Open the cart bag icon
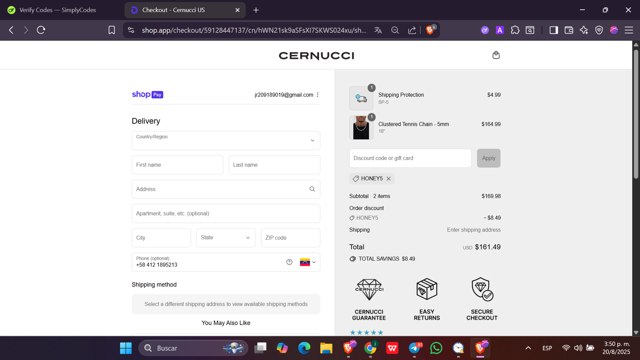Viewport: 640px width, 360px height. (496, 55)
